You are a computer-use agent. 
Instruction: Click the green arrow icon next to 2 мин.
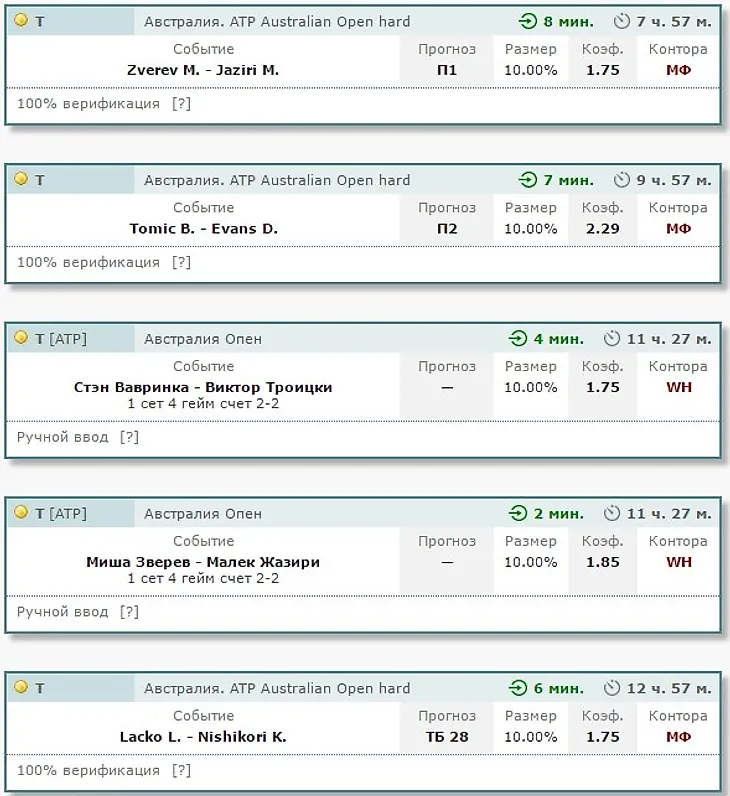click(518, 513)
